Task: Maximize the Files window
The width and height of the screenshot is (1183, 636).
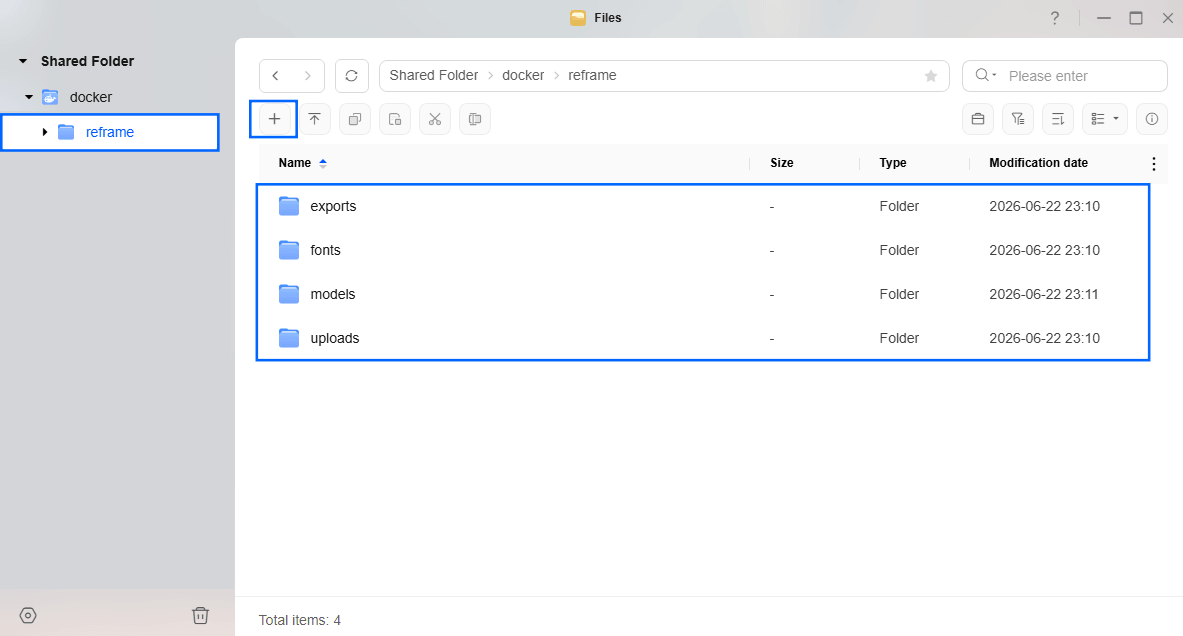Action: 1135,18
